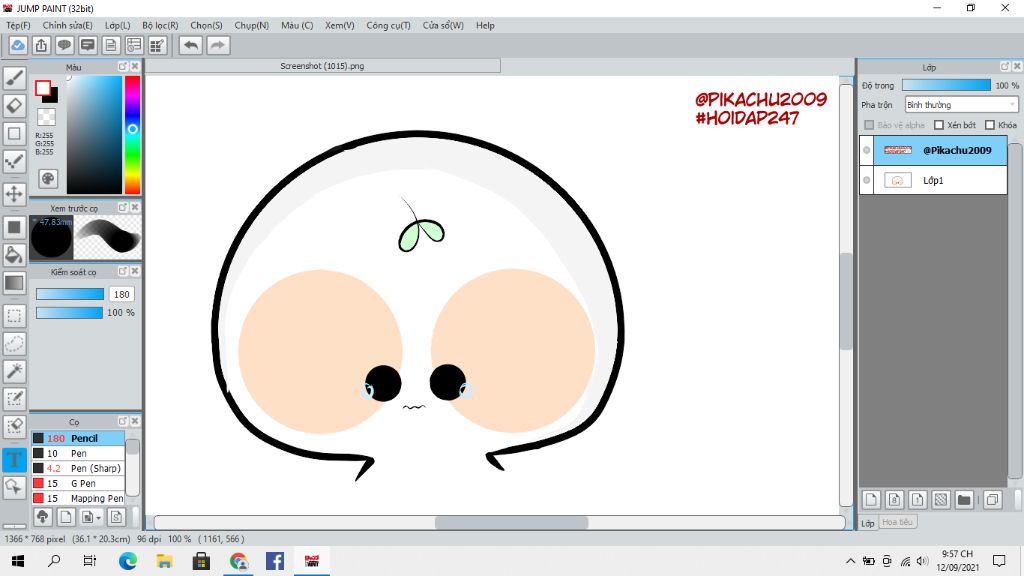Image resolution: width=1024 pixels, height=576 pixels.
Task: Select the transparent color swatch
Action: point(46,118)
